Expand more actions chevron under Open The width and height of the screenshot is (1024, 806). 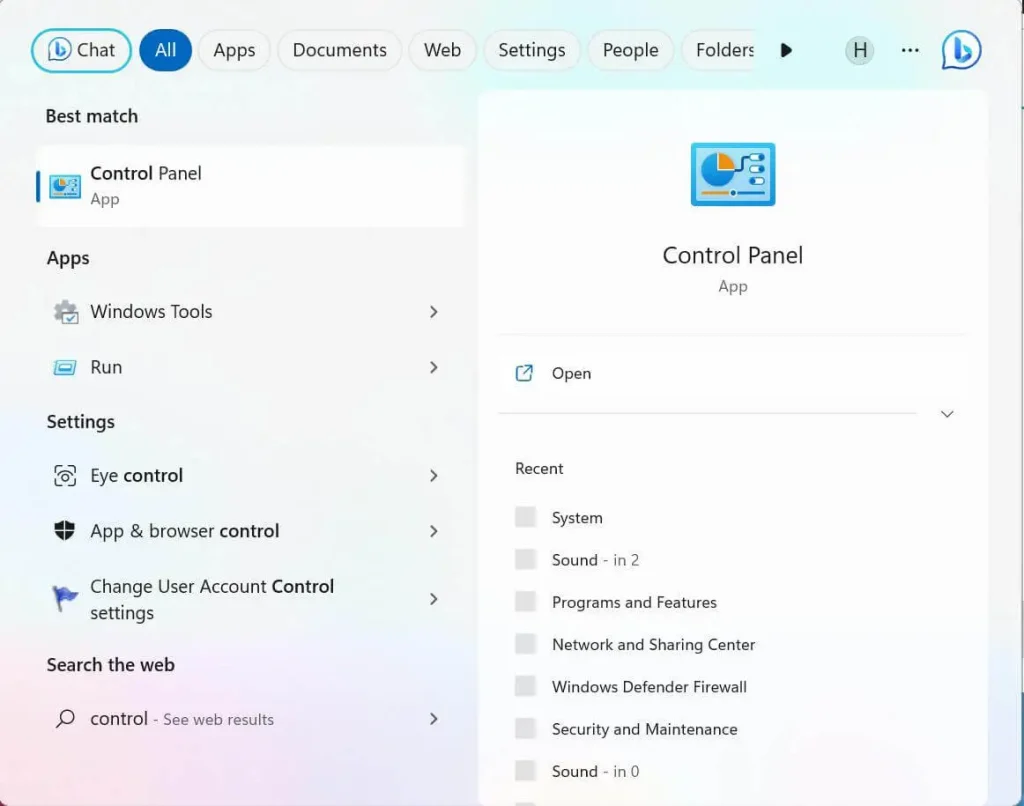(x=947, y=414)
